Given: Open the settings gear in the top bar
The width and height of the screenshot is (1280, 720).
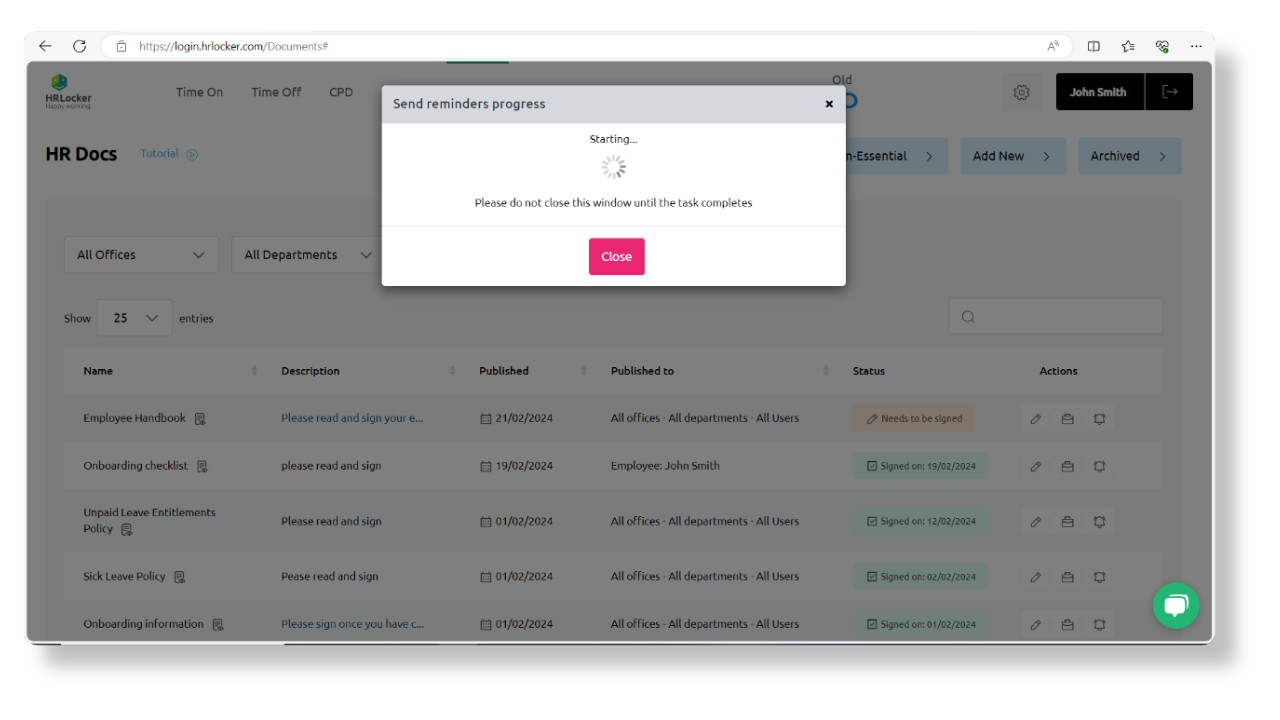Looking at the screenshot, I should (1021, 91).
